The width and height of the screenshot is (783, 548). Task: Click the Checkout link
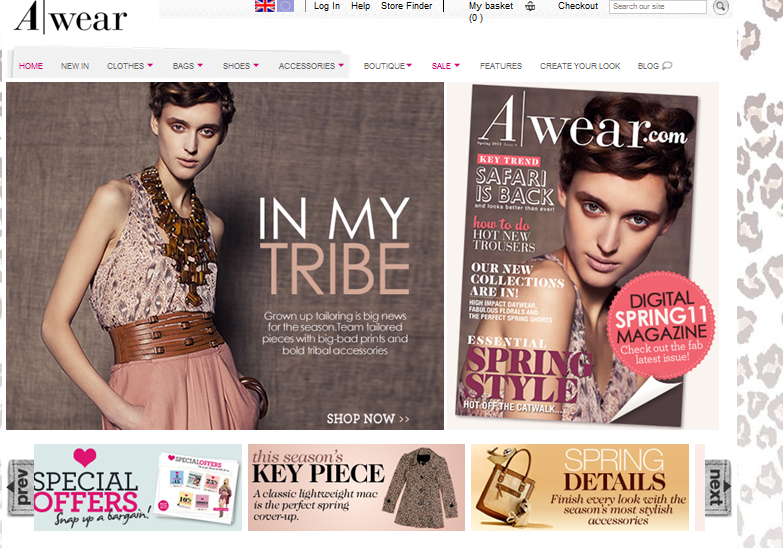578,6
